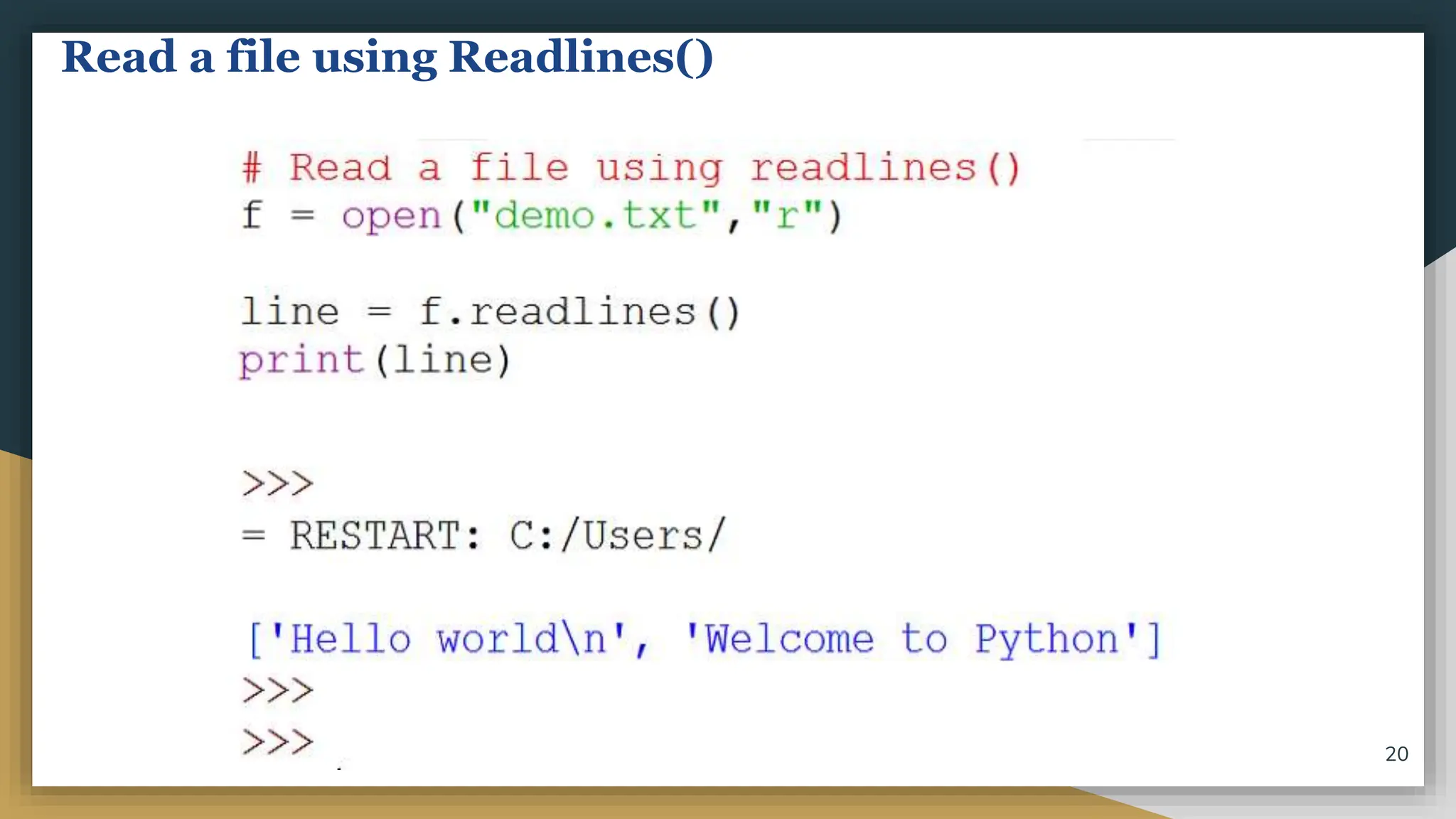Click the purple 'open' keyword
This screenshot has height=819, width=1456.
[392, 216]
